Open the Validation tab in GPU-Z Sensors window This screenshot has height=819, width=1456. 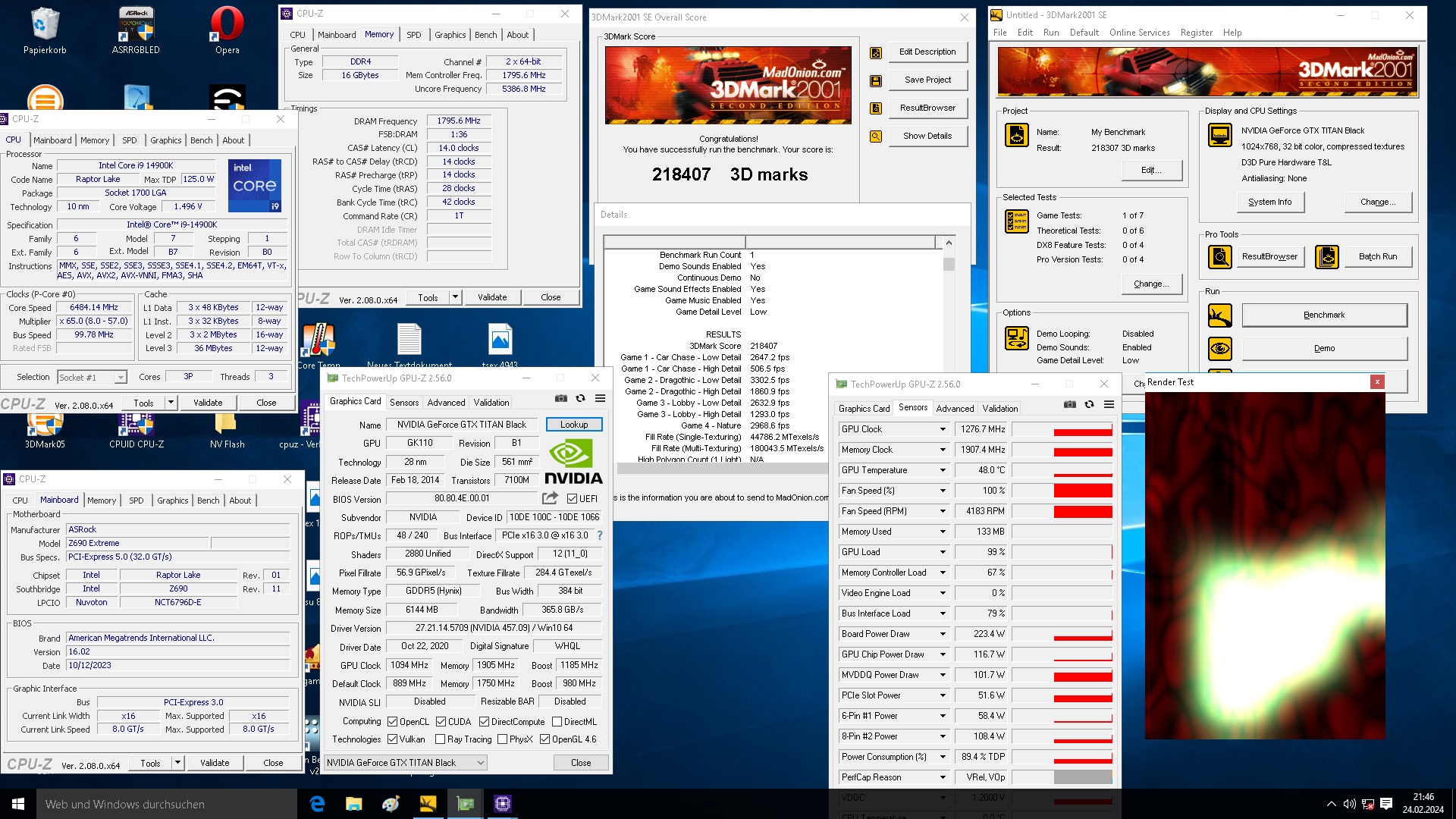(x=999, y=409)
